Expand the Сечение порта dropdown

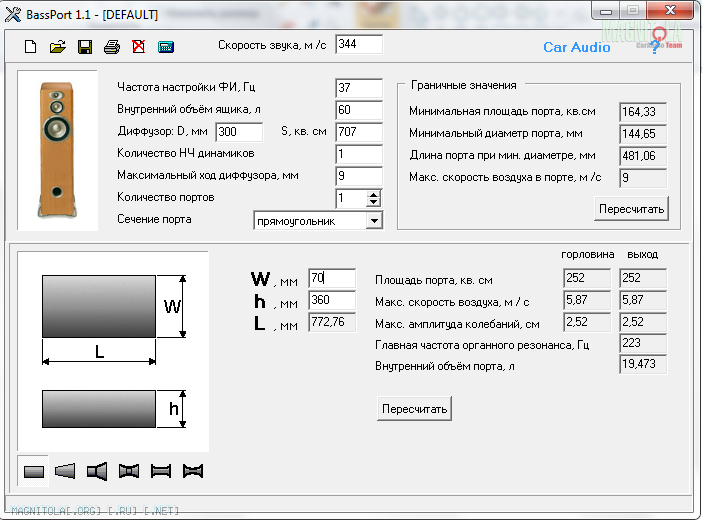[374, 220]
